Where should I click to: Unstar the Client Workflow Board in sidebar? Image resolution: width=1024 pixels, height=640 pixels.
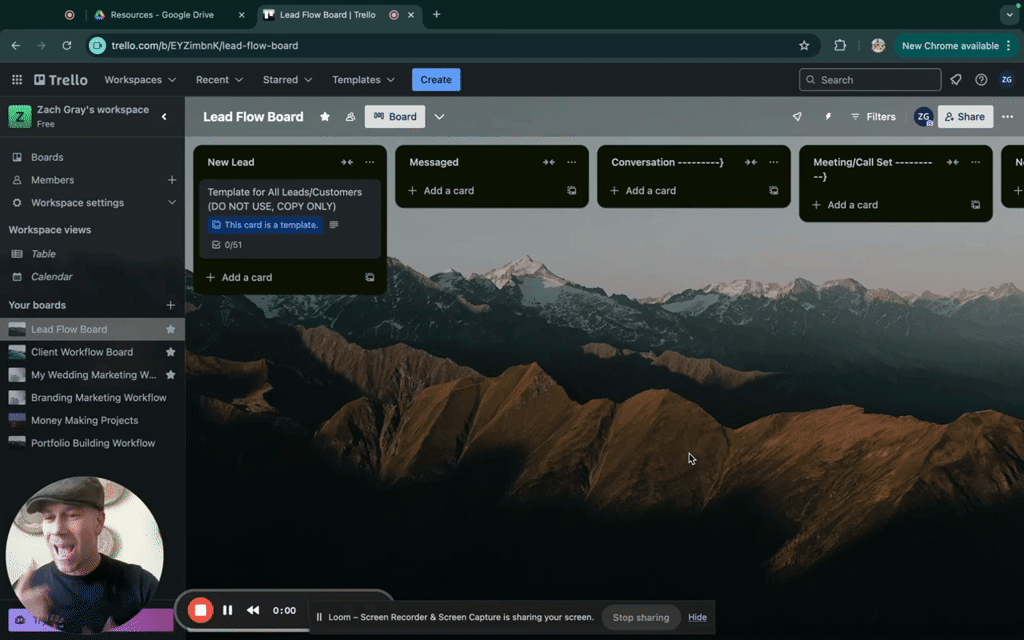[x=171, y=352]
